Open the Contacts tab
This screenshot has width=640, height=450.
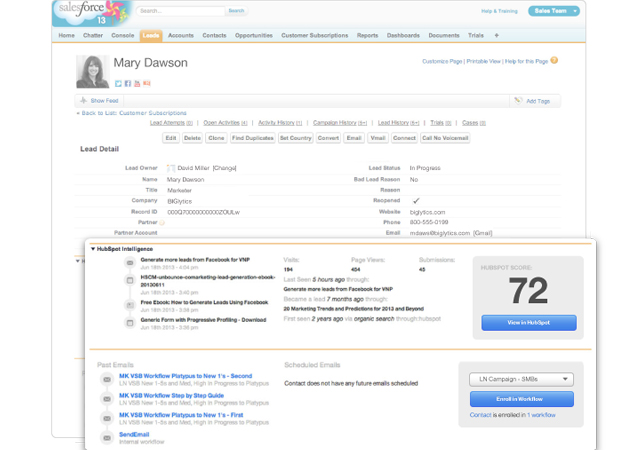tap(214, 36)
